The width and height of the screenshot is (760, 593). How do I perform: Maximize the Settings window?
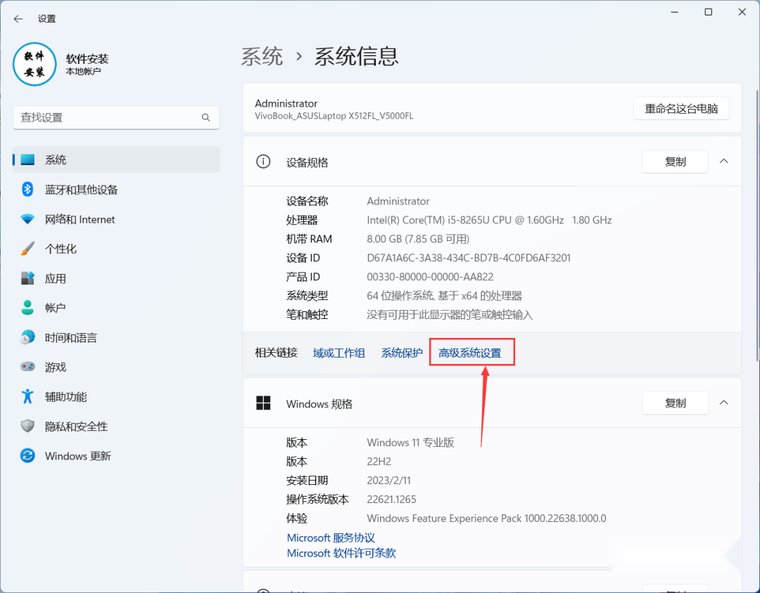[x=708, y=12]
